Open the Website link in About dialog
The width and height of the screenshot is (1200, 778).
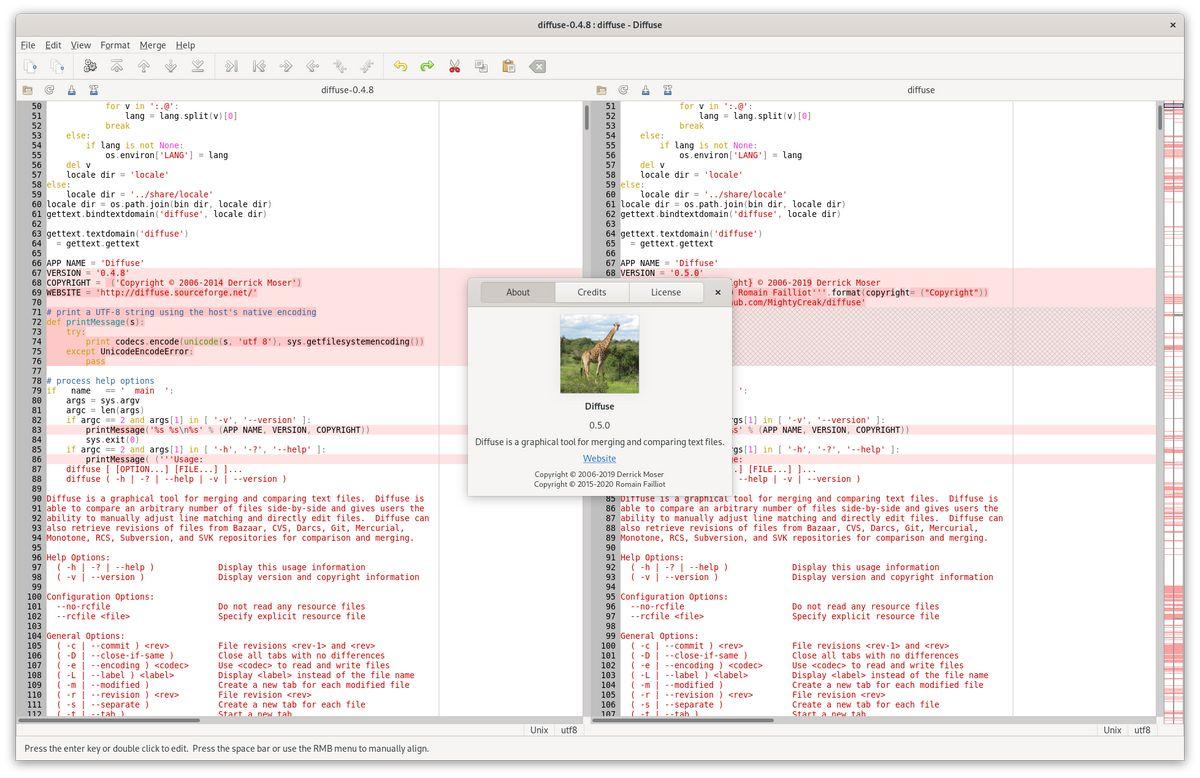coord(599,458)
